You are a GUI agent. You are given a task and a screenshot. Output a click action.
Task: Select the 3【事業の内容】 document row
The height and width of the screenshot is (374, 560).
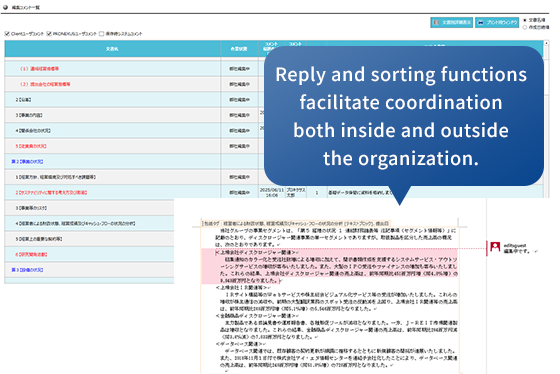click(x=29, y=115)
